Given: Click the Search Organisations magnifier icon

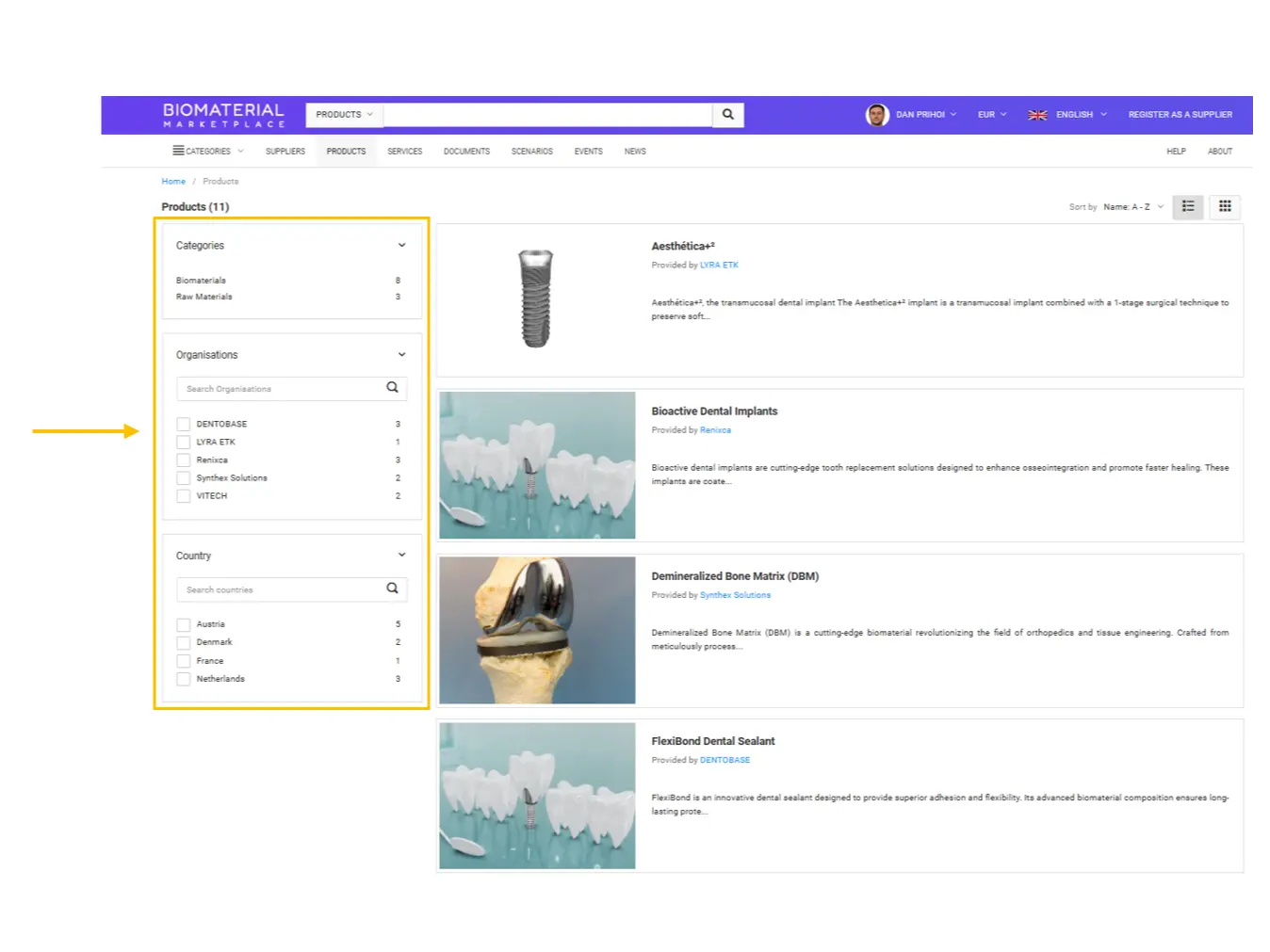Looking at the screenshot, I should [x=393, y=388].
